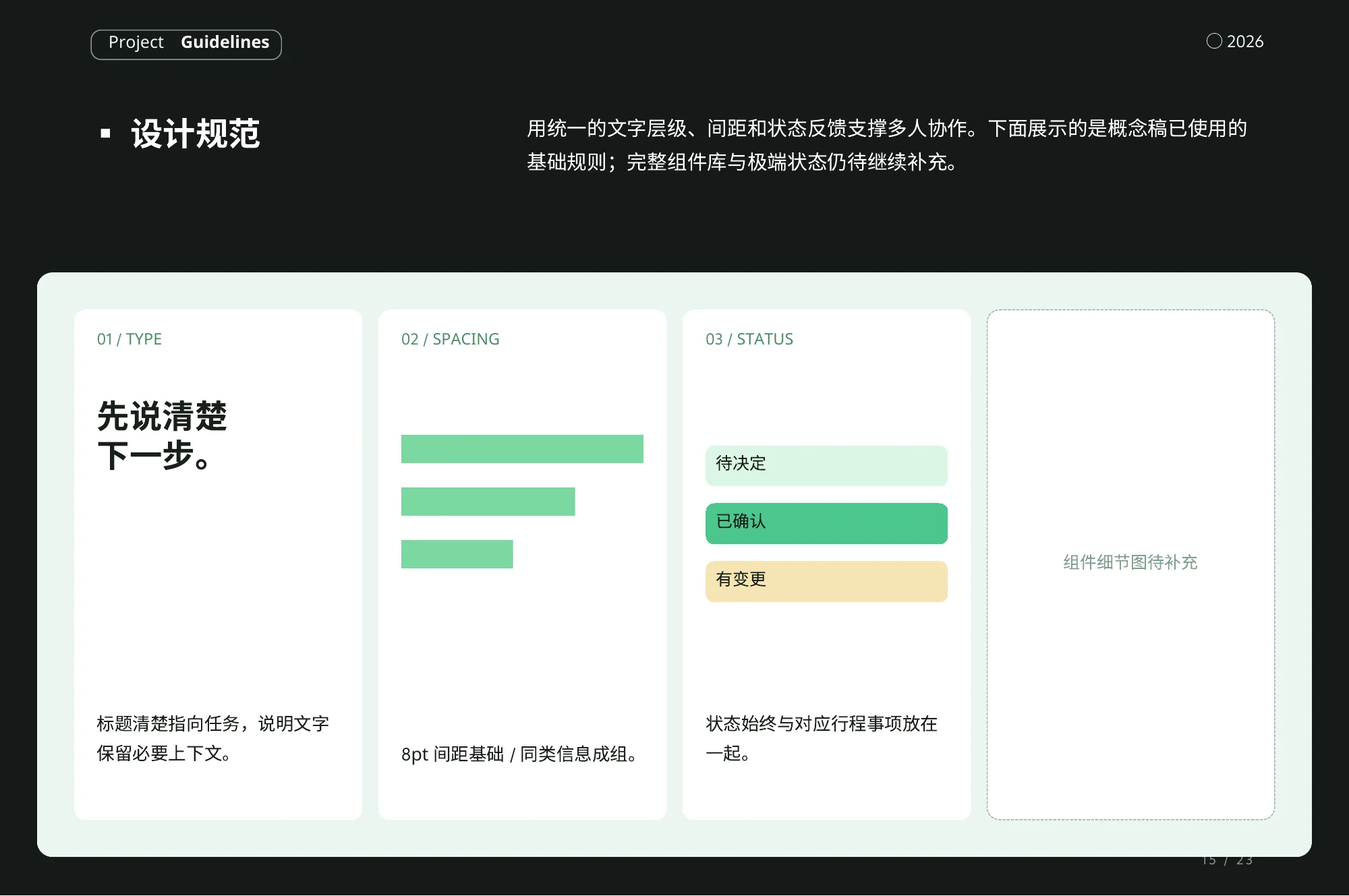Click the medium-length green spacing bar
This screenshot has width=1349, height=896.
click(x=488, y=502)
